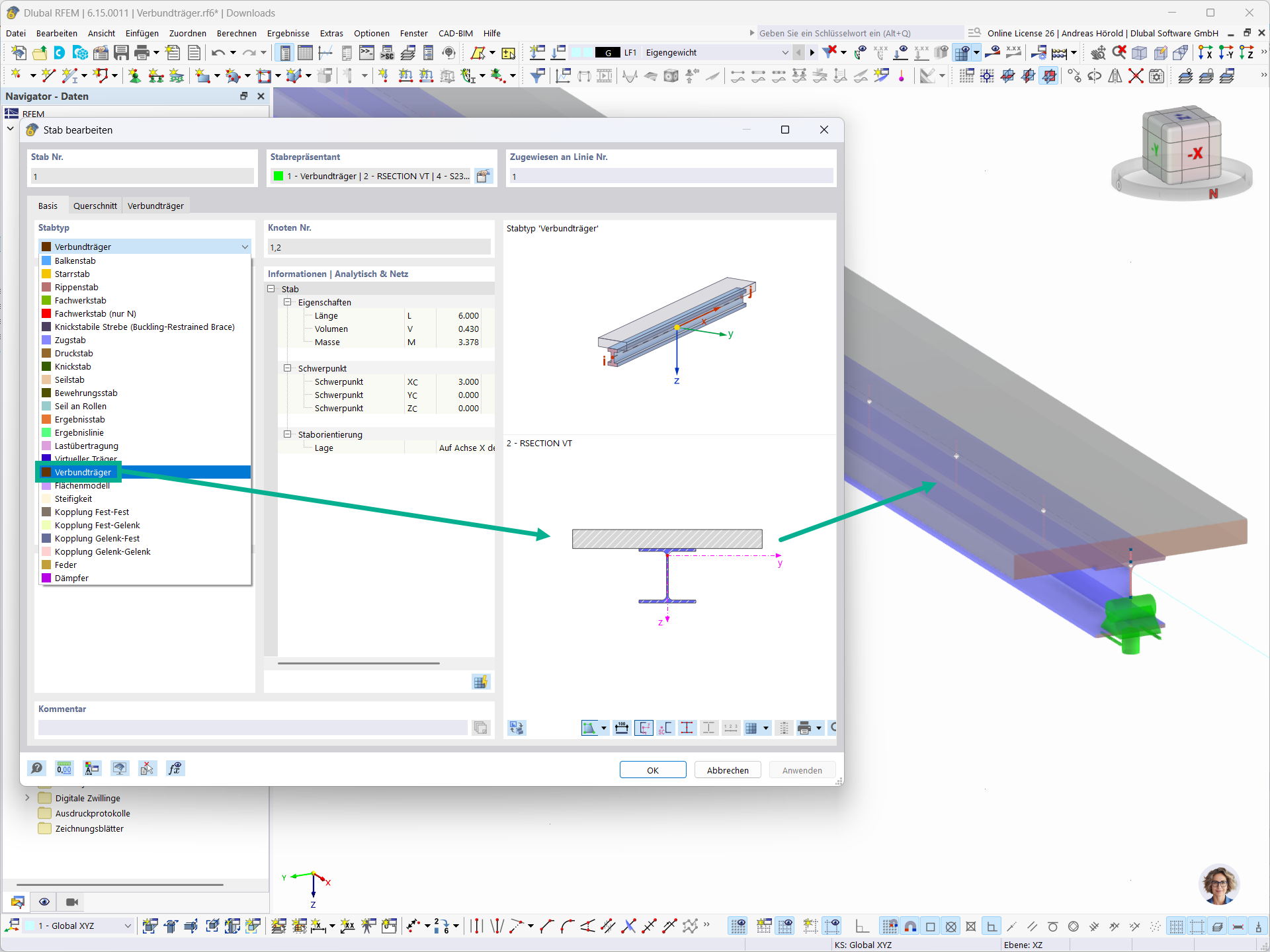Click the formula fx icon in dialog
Viewport: 1270px width, 952px height.
click(175, 768)
